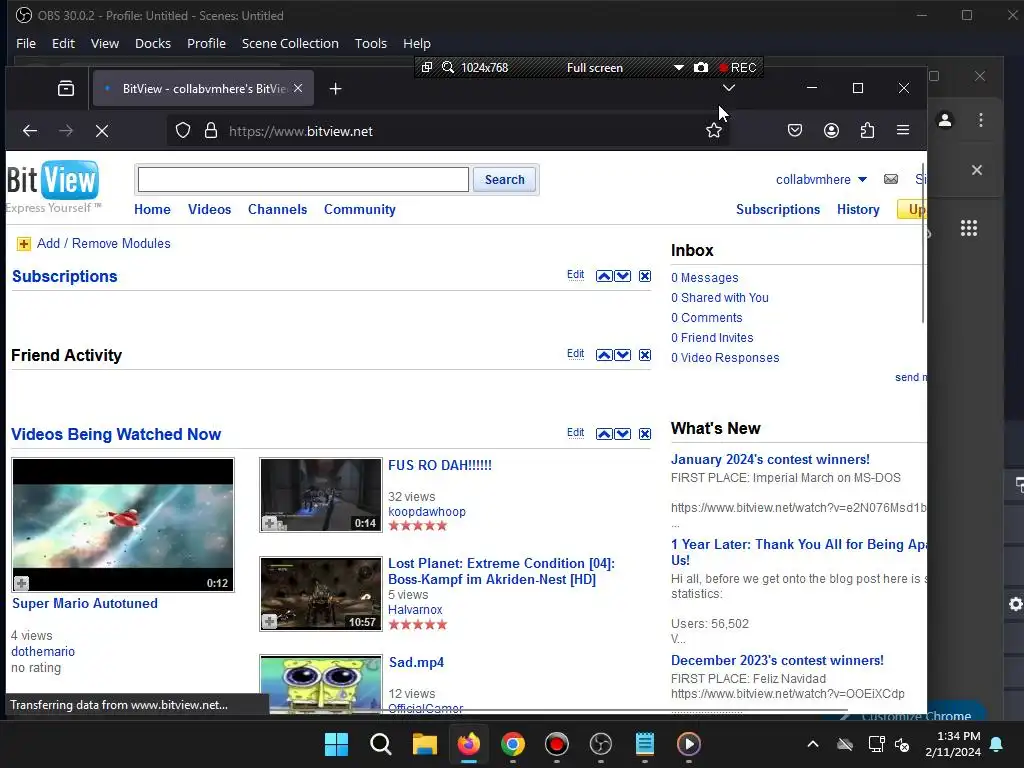Open OBS Edit menu
Image resolution: width=1024 pixels, height=768 pixels.
click(x=63, y=43)
